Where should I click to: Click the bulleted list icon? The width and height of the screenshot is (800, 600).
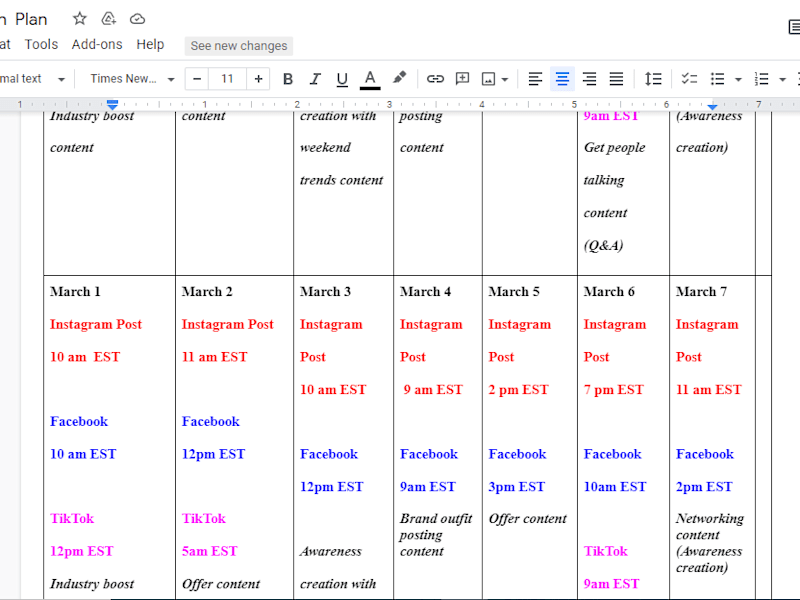click(717, 79)
